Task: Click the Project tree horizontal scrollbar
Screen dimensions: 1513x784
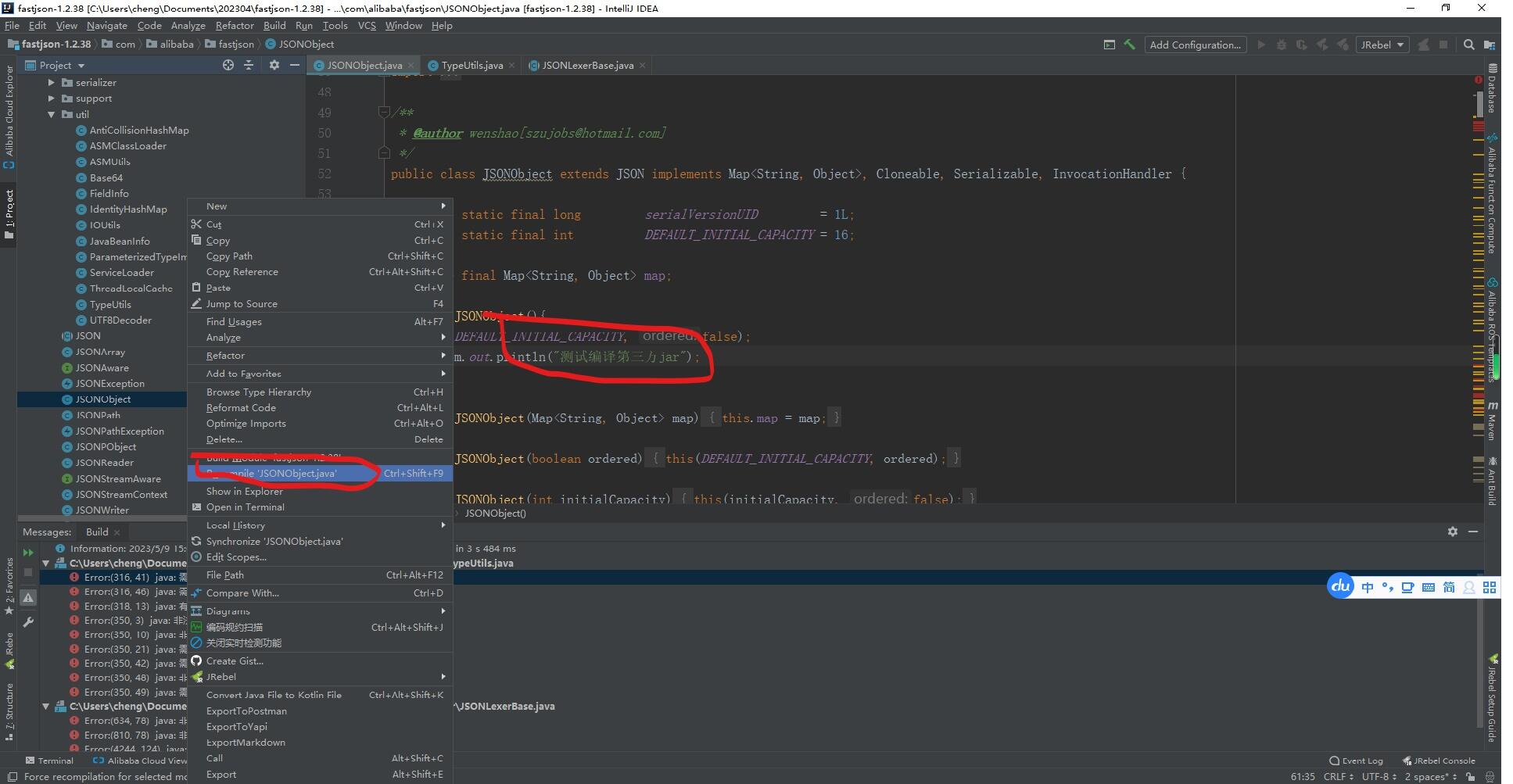Action: point(102,518)
